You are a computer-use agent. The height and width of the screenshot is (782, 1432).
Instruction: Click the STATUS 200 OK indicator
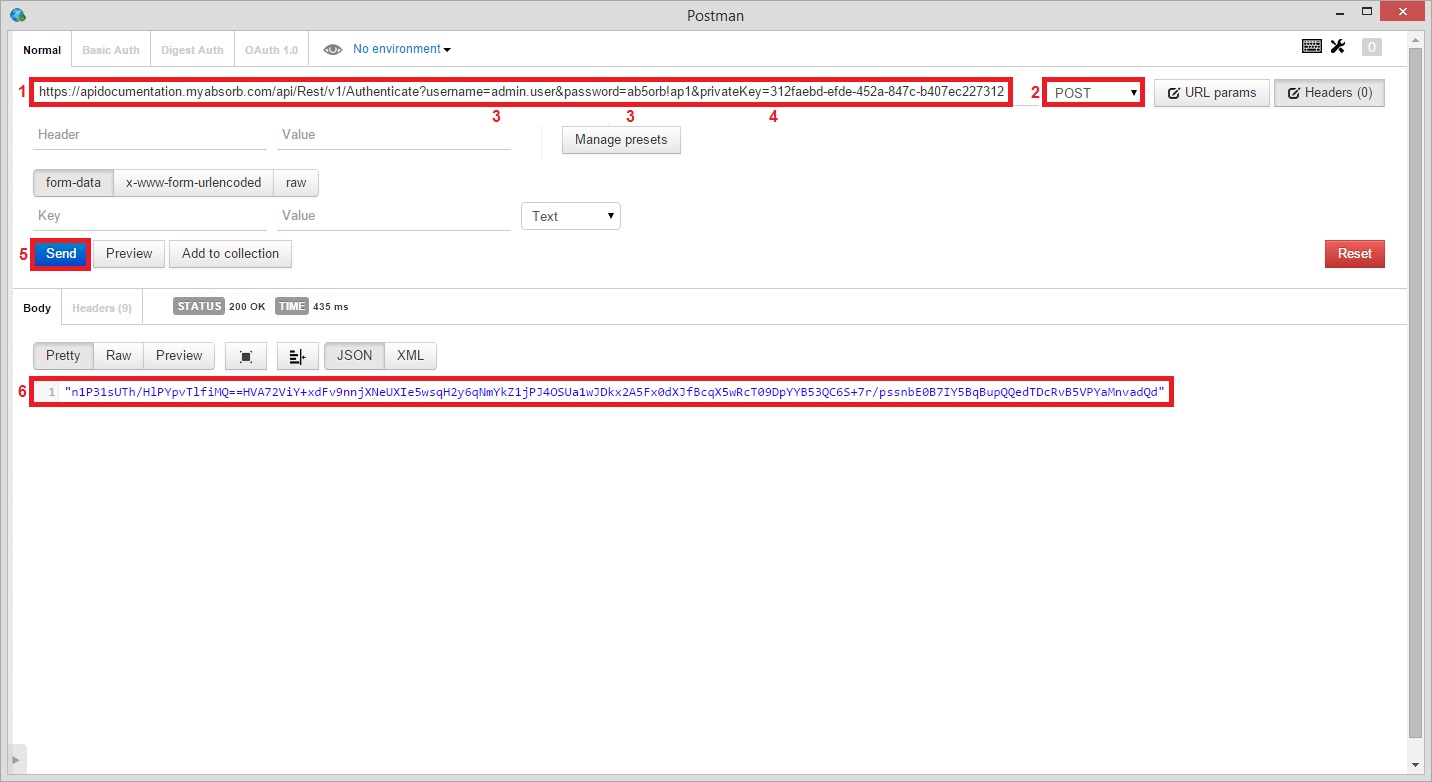click(219, 307)
